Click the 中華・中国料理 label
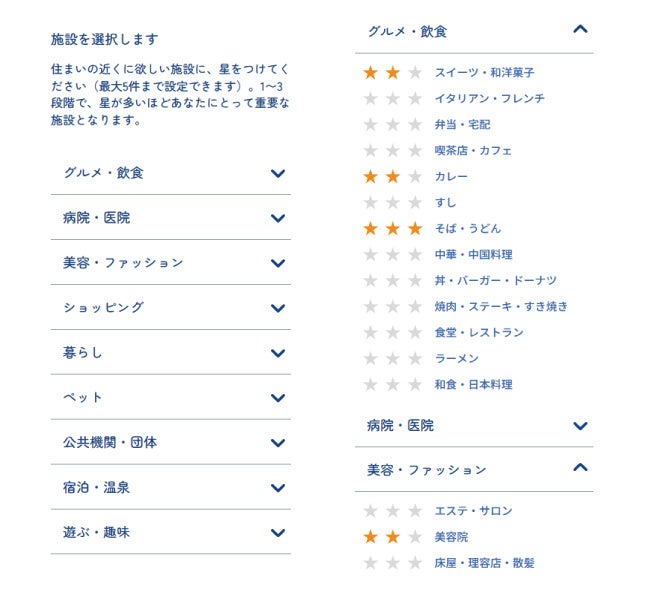The width and height of the screenshot is (652, 595). (473, 255)
